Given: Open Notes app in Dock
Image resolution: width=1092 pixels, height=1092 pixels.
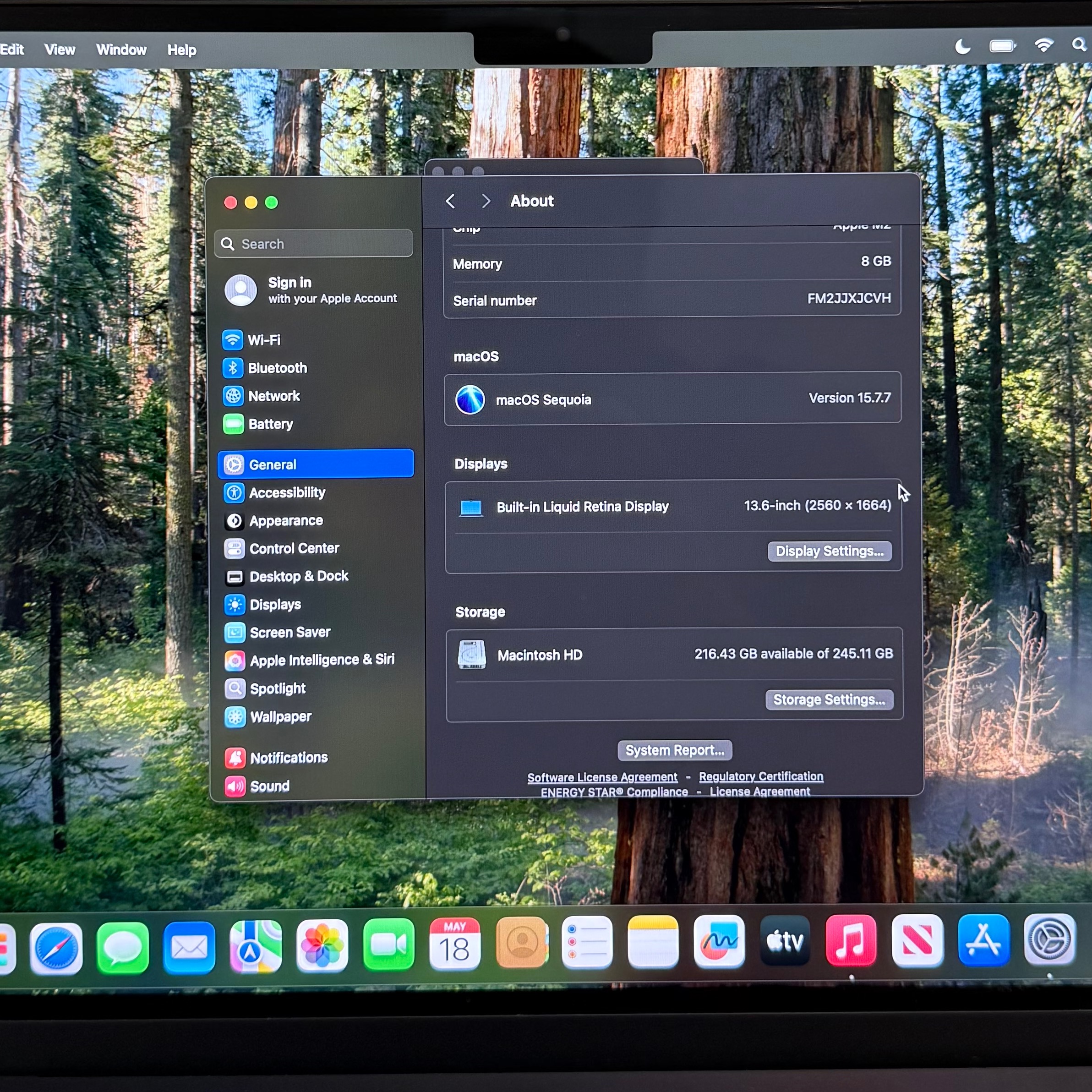Looking at the screenshot, I should pyautogui.click(x=653, y=941).
